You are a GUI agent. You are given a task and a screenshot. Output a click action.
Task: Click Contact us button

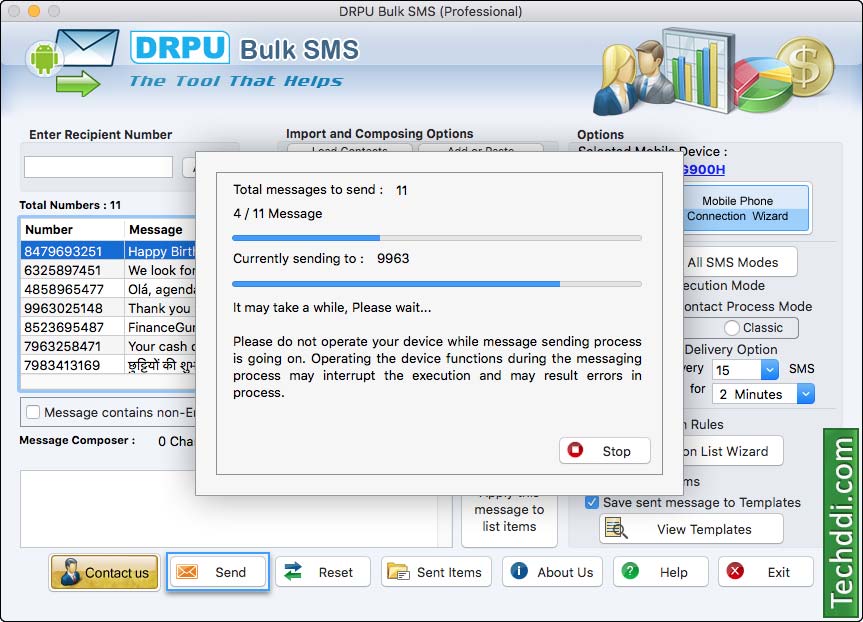pyautogui.click(x=105, y=572)
